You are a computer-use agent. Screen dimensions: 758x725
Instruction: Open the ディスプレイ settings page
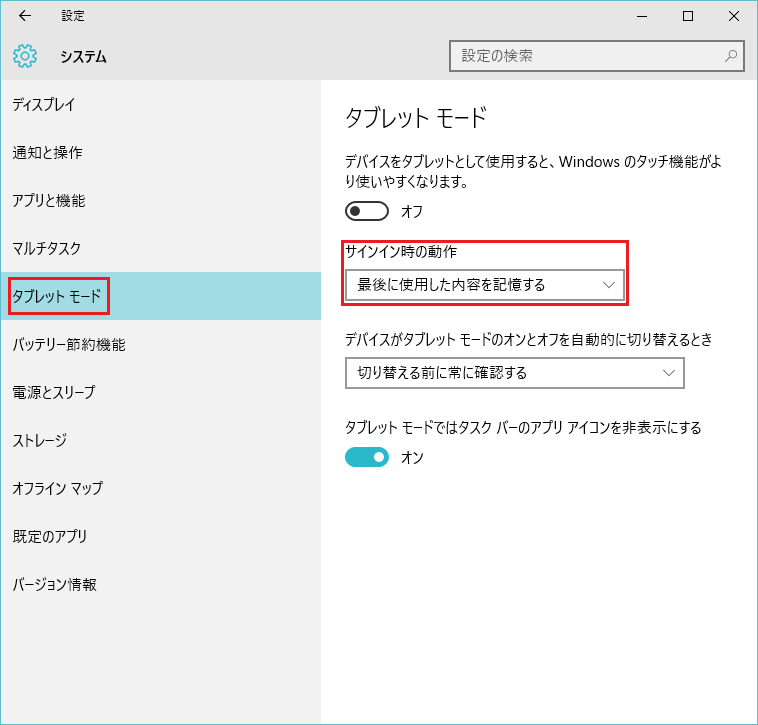[x=44, y=105]
